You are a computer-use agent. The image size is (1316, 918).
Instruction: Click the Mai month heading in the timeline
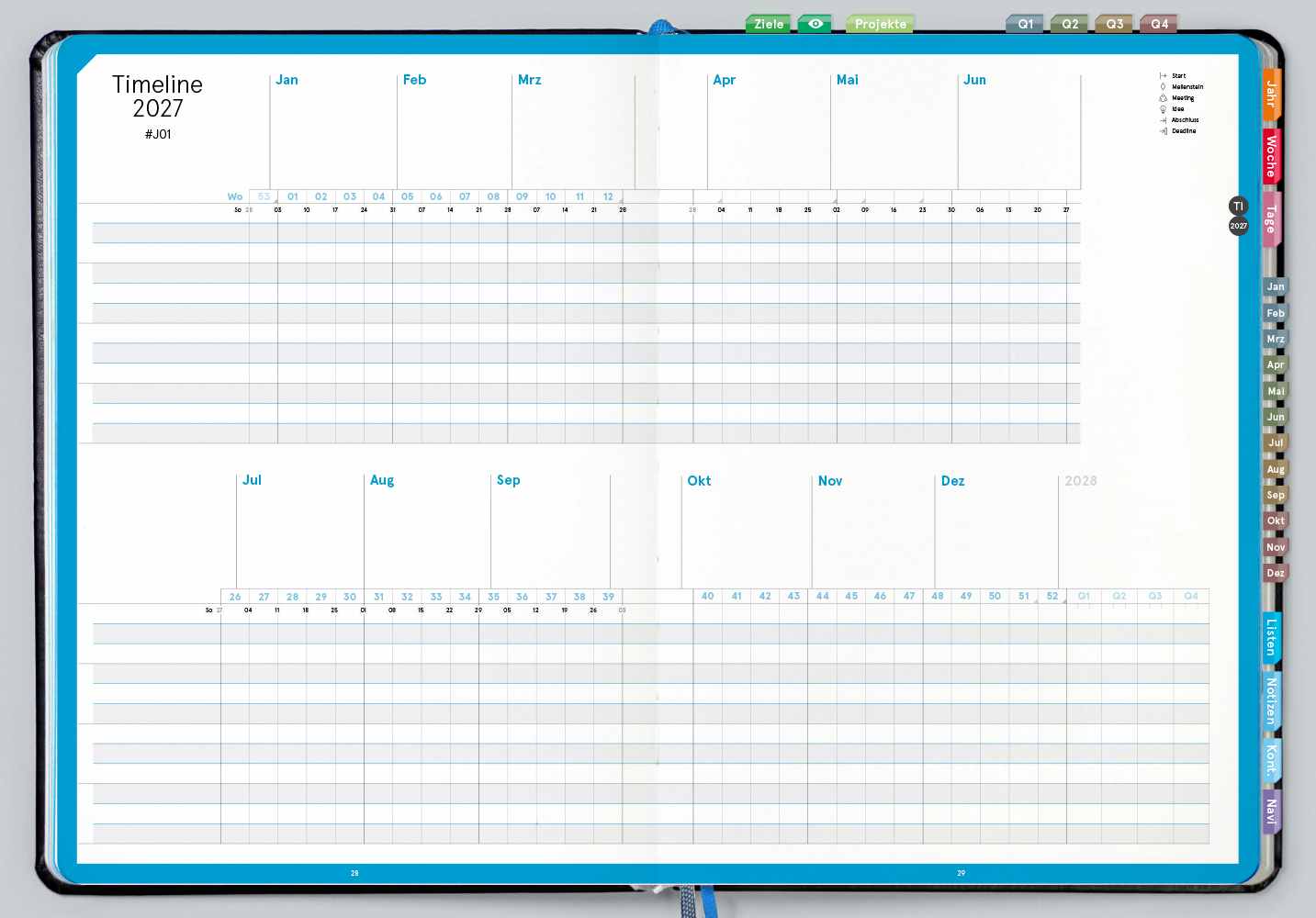tap(847, 80)
